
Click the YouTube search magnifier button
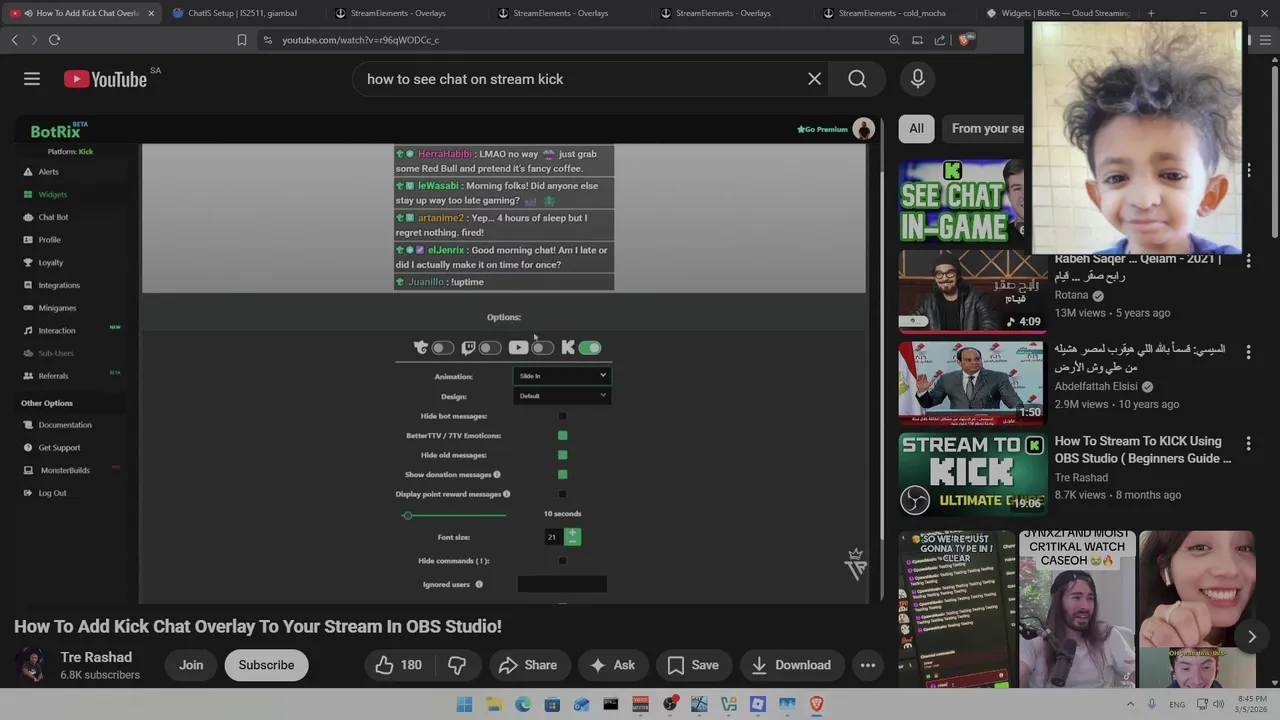(857, 79)
